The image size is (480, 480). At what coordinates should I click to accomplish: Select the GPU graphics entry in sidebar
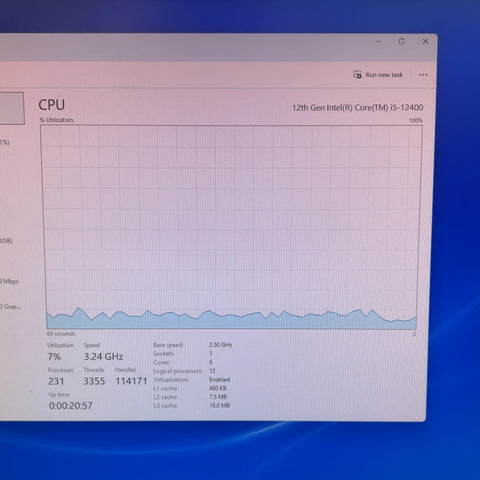(11, 306)
